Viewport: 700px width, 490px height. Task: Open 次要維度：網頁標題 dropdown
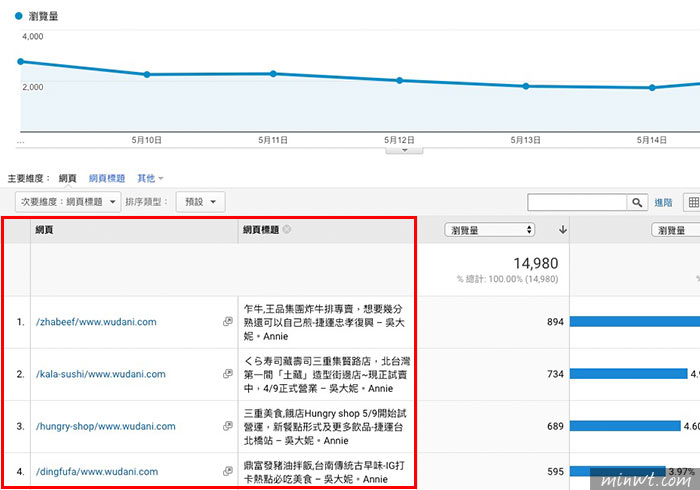(x=68, y=202)
